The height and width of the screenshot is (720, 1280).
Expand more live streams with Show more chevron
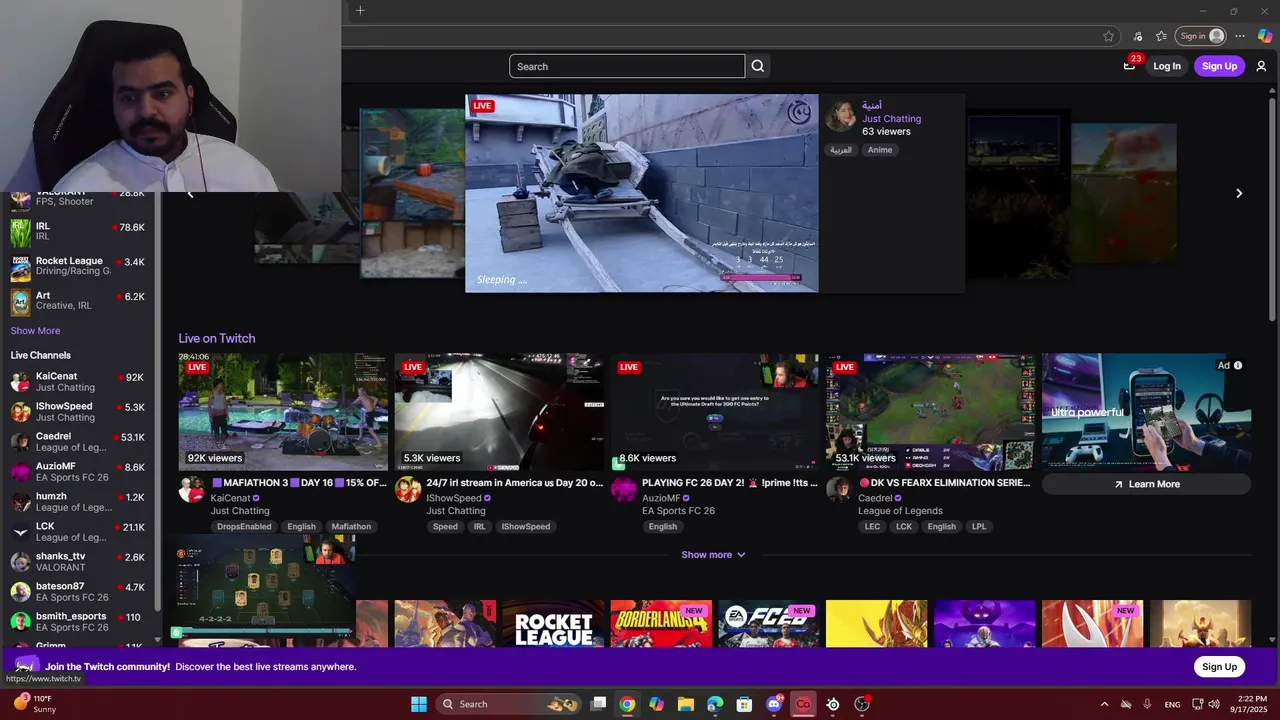(x=713, y=555)
